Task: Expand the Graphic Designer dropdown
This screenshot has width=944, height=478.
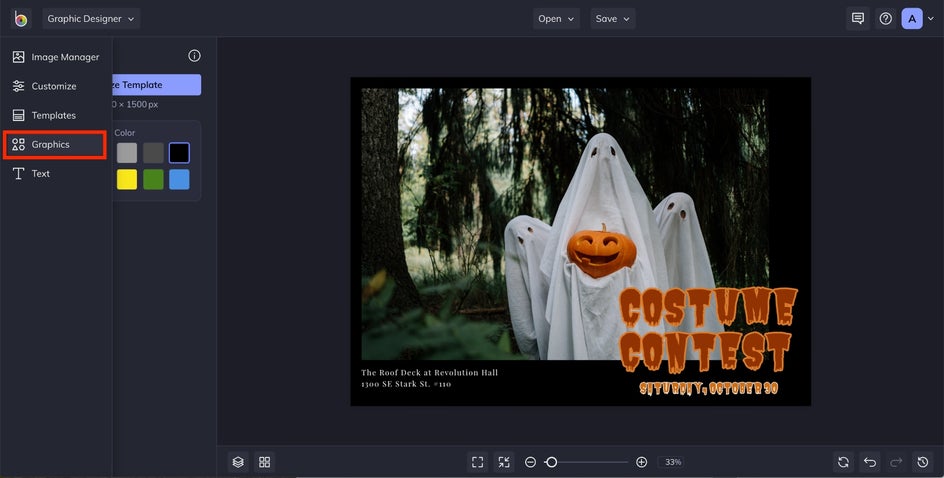Action: point(91,18)
